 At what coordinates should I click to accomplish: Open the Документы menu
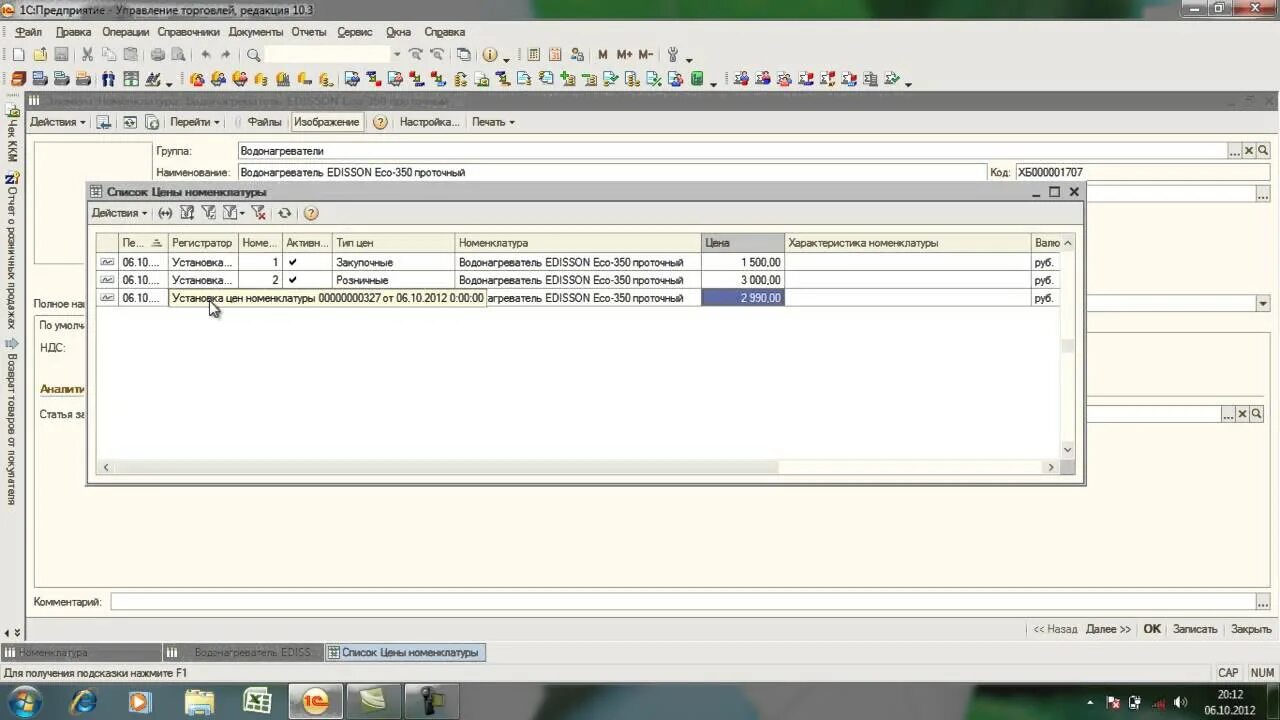(x=256, y=32)
